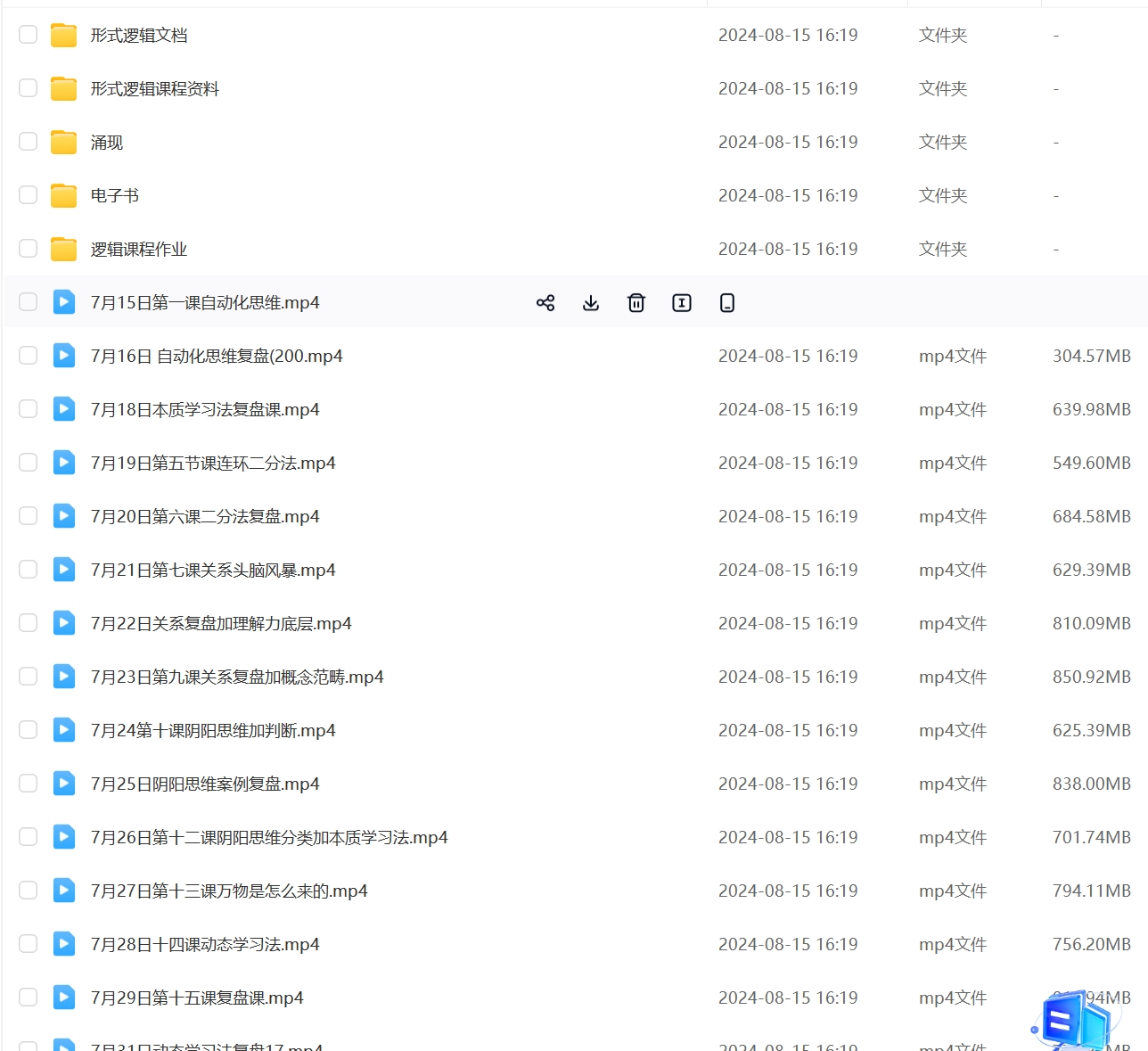The width and height of the screenshot is (1148, 1051).
Task: Open file name 7月24第十课阴阳思维加判断.mp4
Action: (213, 731)
